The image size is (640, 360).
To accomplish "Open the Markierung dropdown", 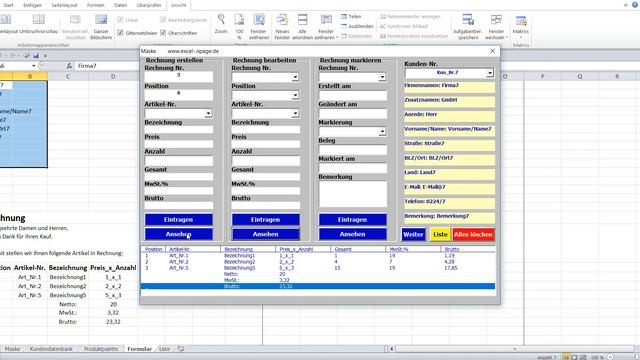I will [382, 132].
